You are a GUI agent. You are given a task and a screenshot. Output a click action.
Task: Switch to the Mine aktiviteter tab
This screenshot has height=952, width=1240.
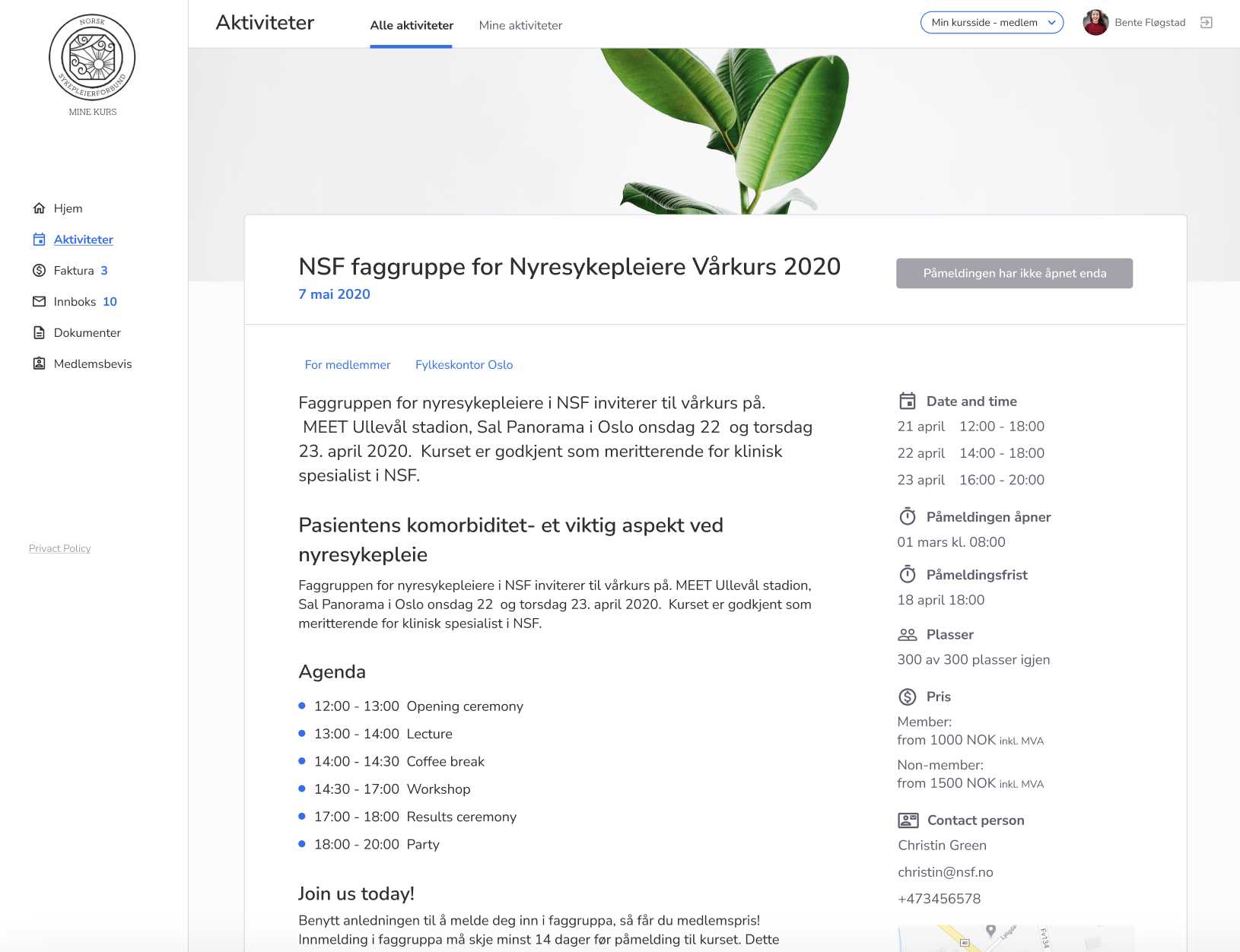(521, 25)
